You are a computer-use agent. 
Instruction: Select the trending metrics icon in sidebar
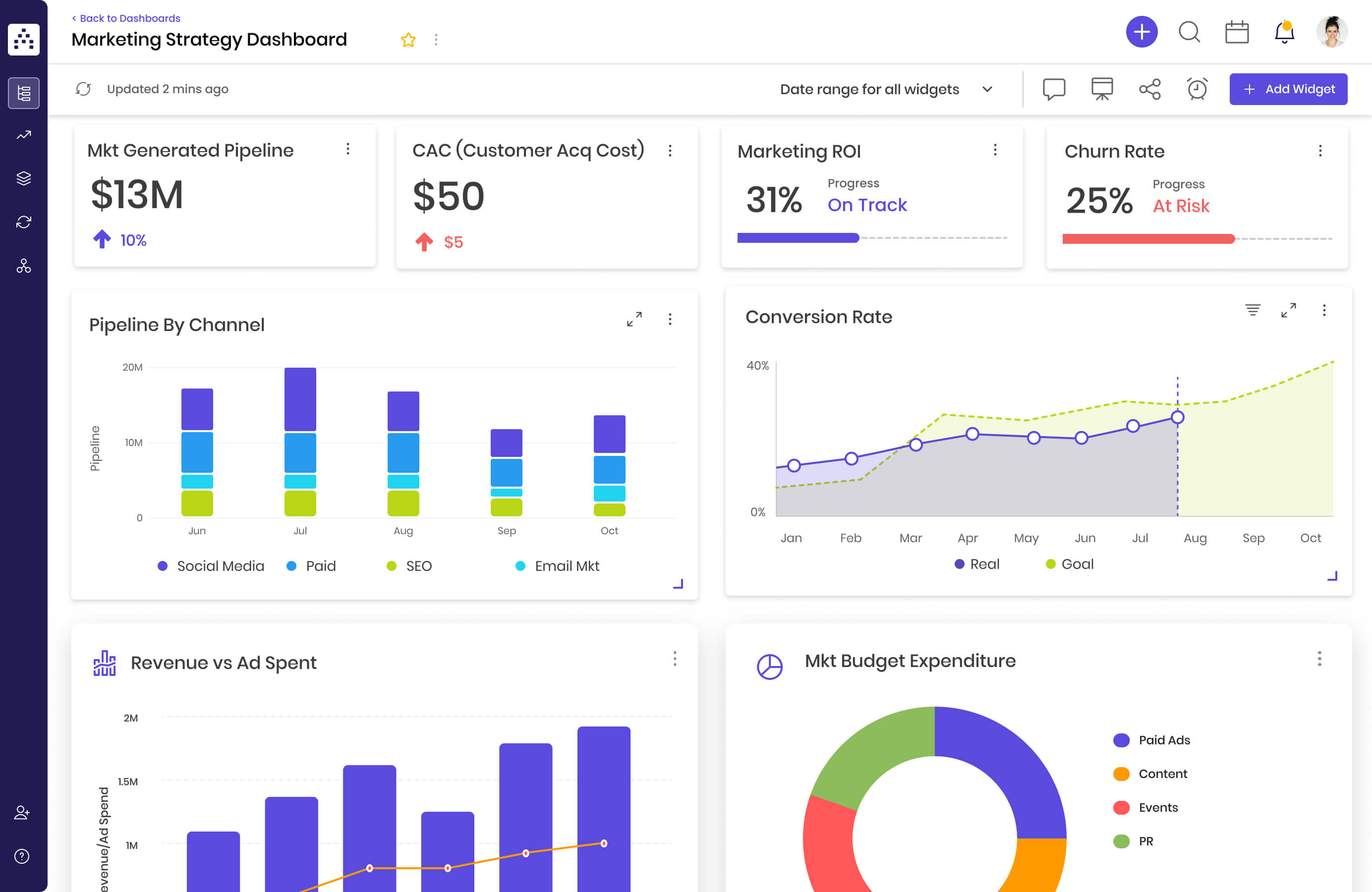point(23,134)
